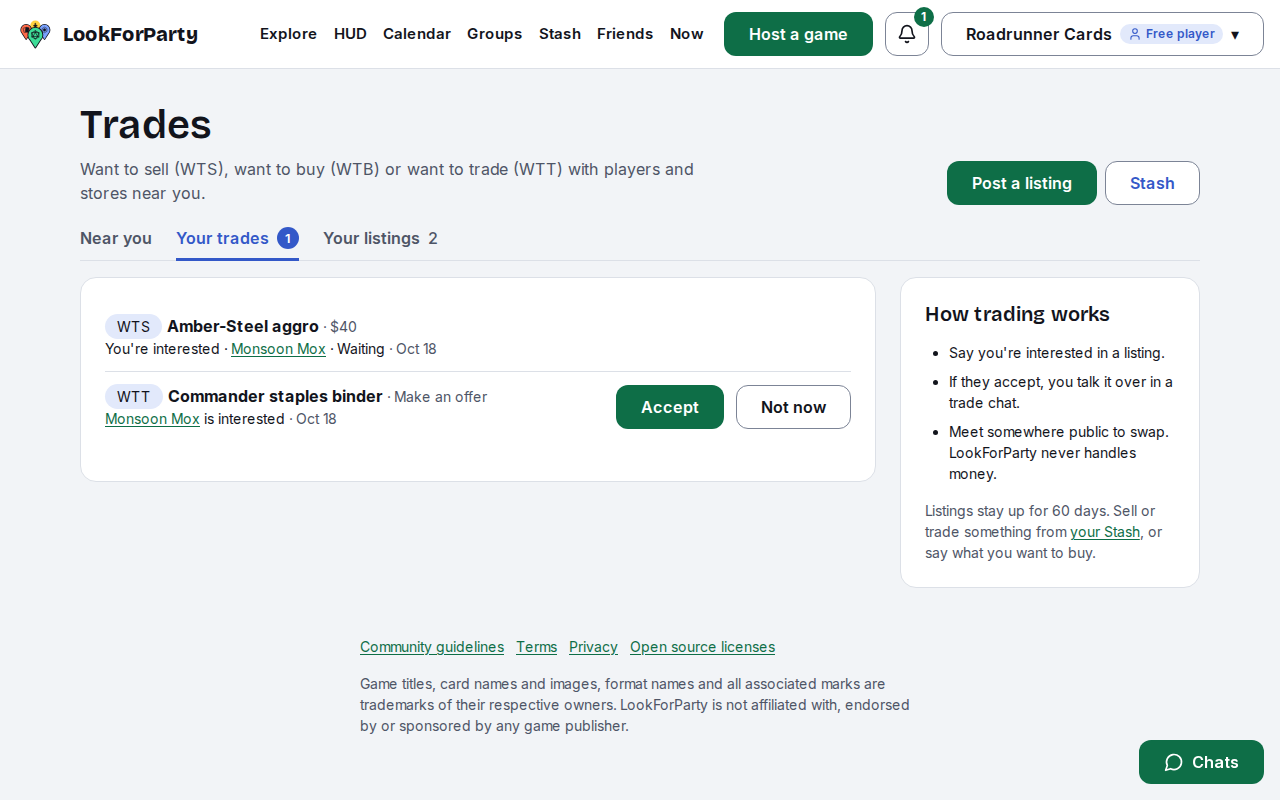Click the $40 price text
This screenshot has height=800, width=1280.
tap(344, 326)
